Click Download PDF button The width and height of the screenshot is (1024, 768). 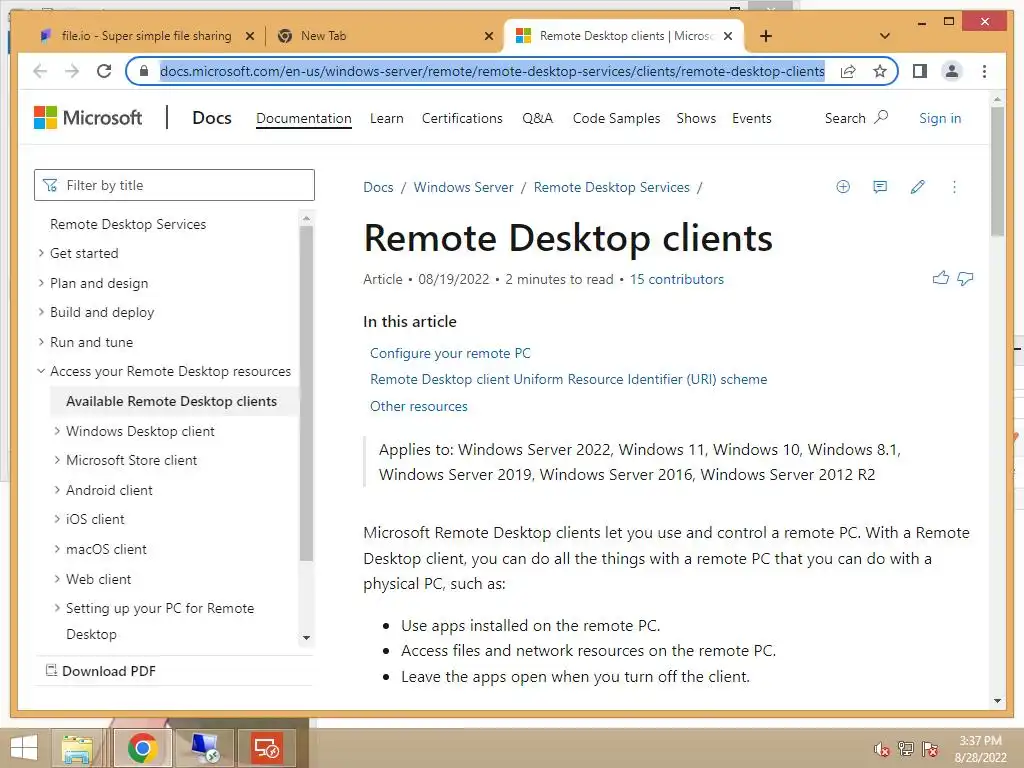click(x=101, y=671)
